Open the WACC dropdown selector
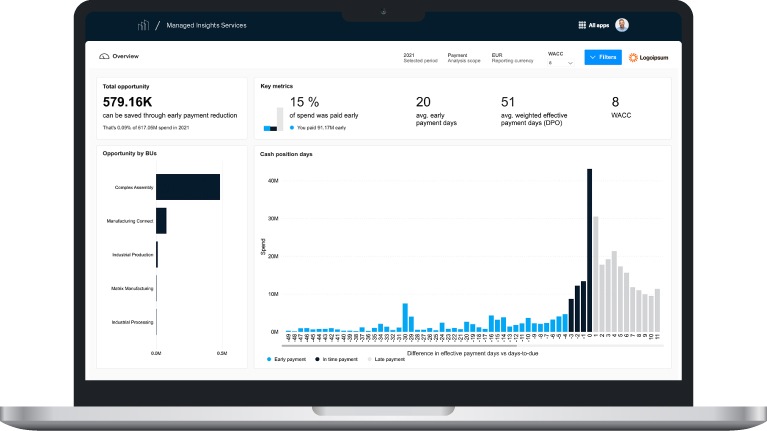767x431 pixels. click(560, 62)
